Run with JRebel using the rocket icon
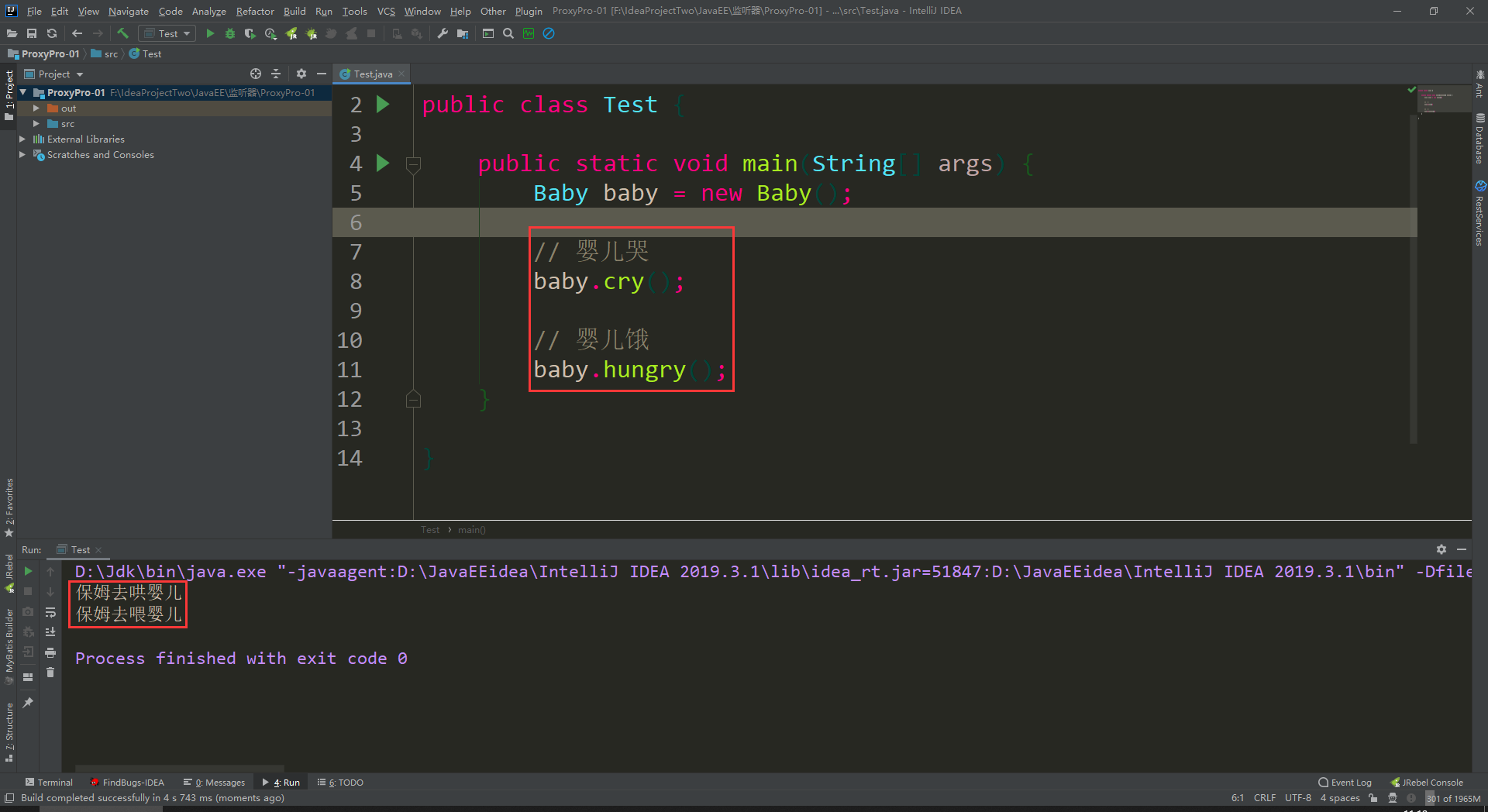This screenshot has width=1488, height=812. pyautogui.click(x=291, y=33)
